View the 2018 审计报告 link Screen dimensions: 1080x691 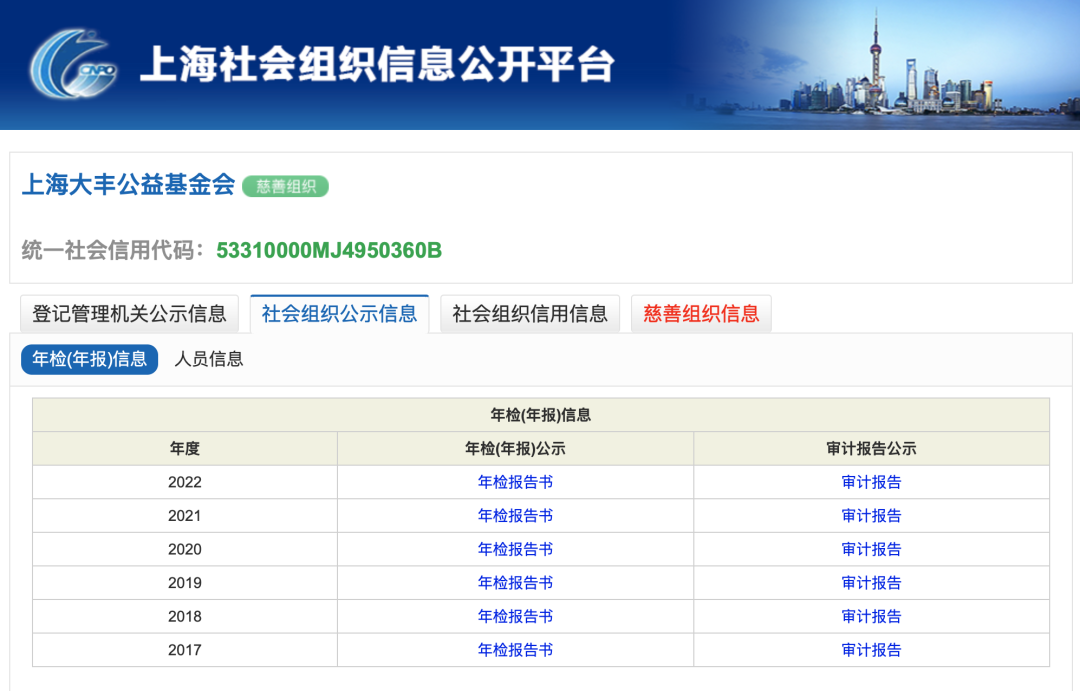(x=871, y=617)
